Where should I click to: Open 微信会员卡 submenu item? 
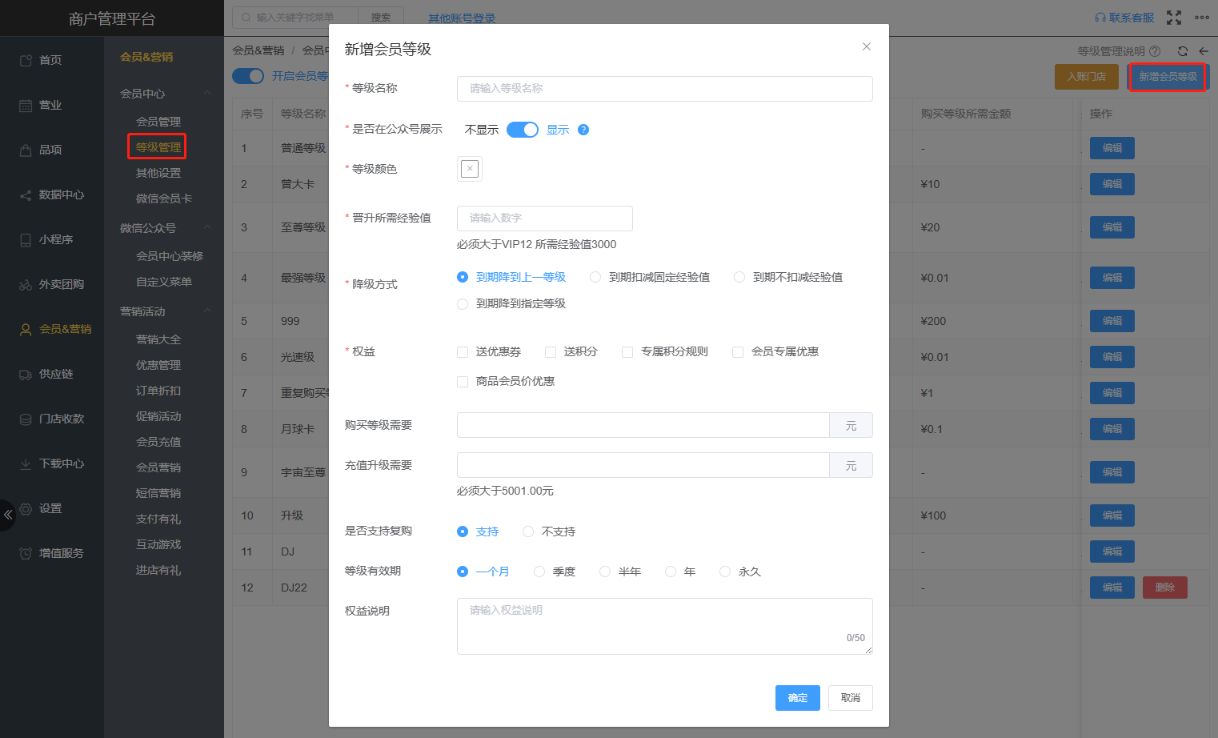(x=164, y=199)
